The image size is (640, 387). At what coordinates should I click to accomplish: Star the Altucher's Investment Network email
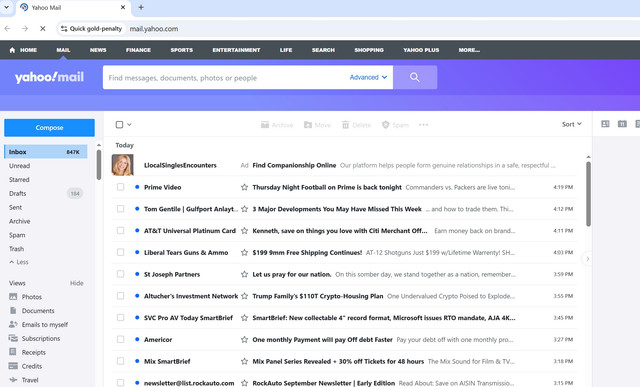pyautogui.click(x=244, y=296)
